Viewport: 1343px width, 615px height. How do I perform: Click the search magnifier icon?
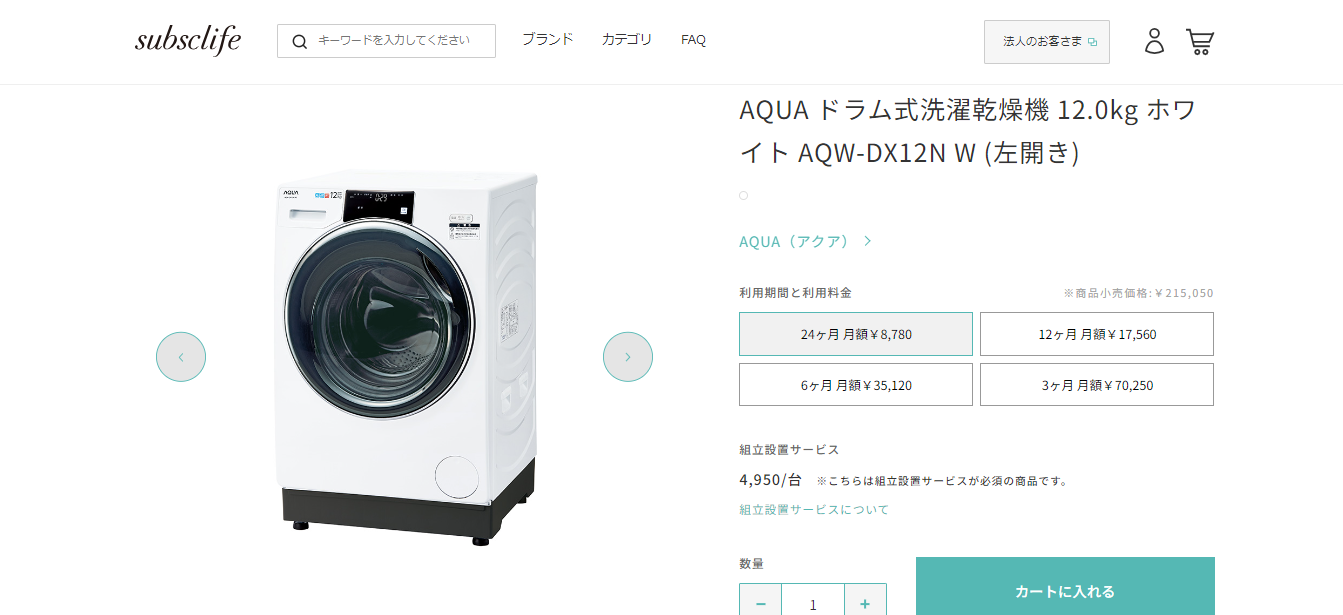tap(299, 41)
